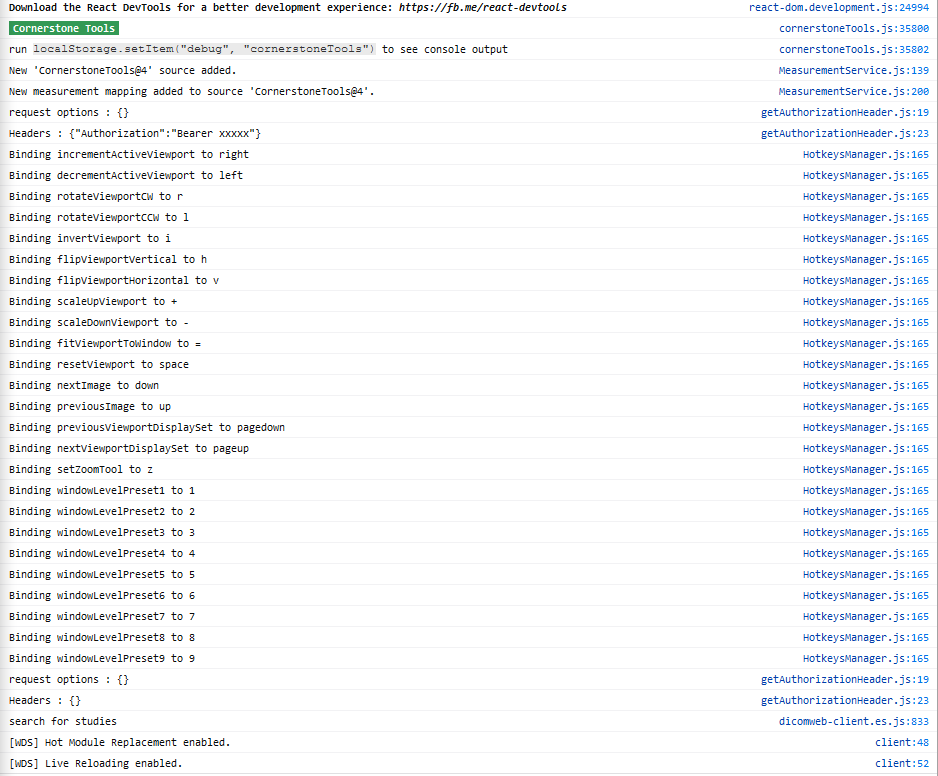Screen dimensions: 938x776
Task: Click 'Binding rotateViewportCCW to l' message
Action: (x=99, y=217)
